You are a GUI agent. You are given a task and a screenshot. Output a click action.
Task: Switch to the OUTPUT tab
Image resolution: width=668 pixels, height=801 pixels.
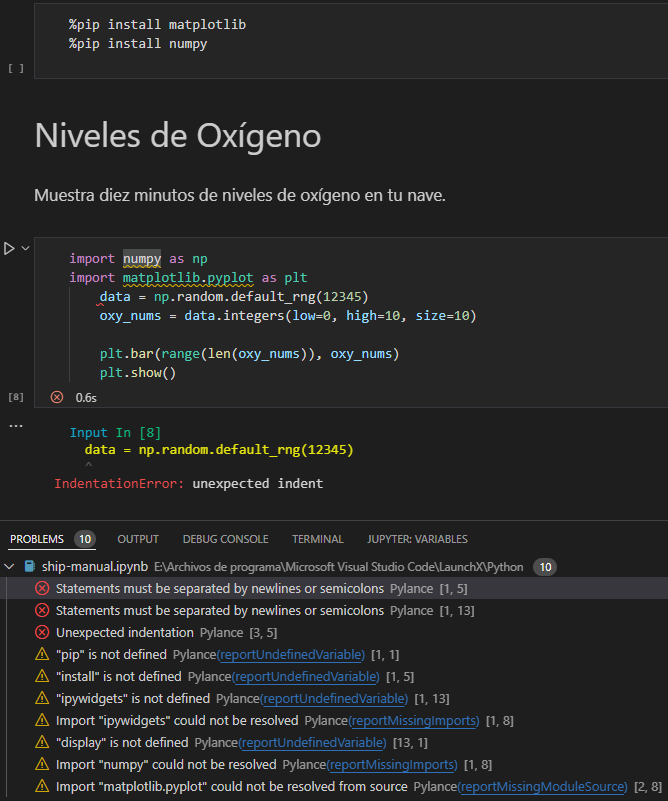[138, 539]
